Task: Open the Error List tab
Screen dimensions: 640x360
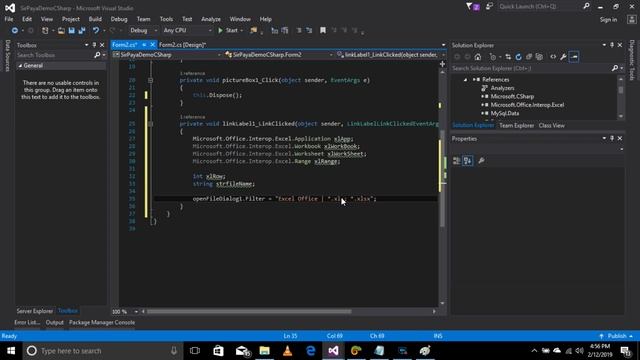Action: pos(27,322)
